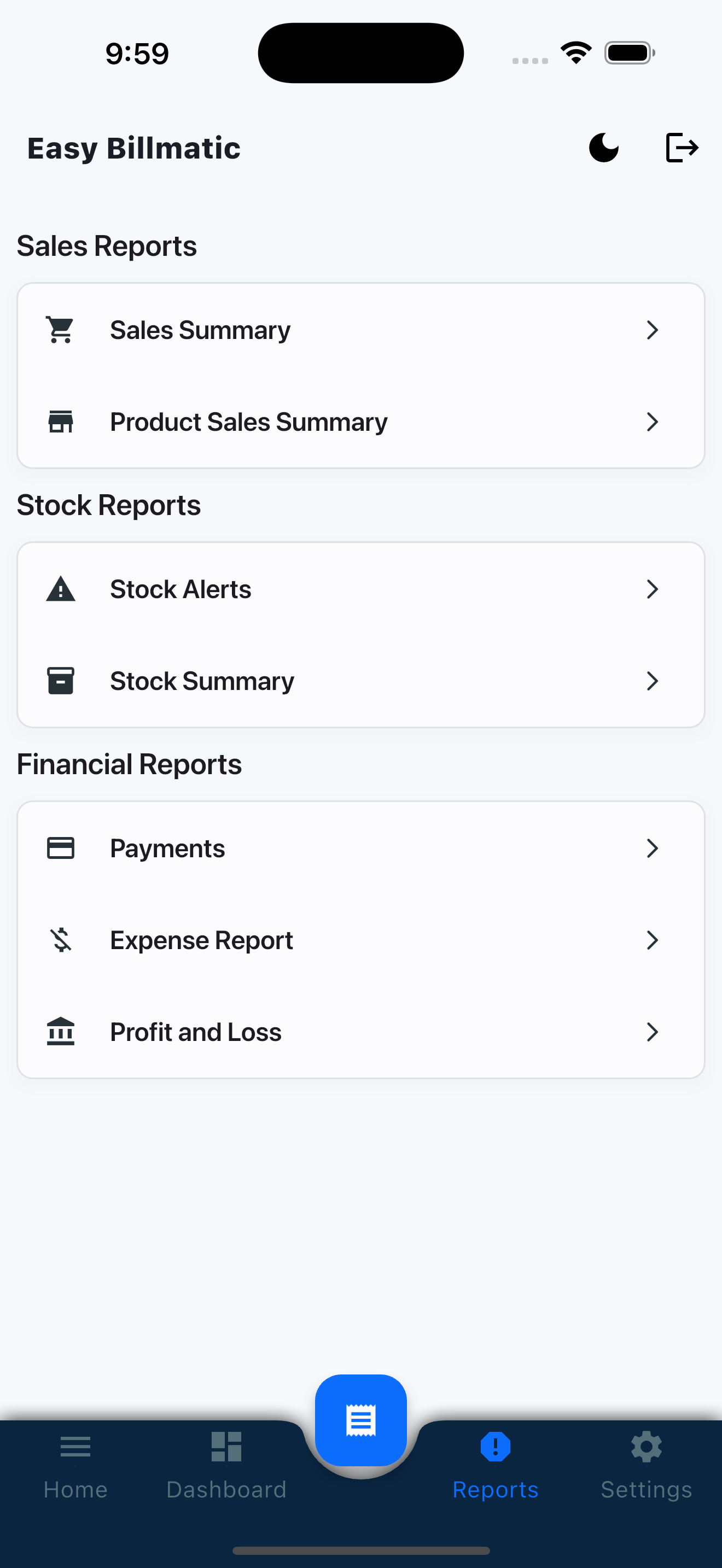The width and height of the screenshot is (722, 1568).
Task: Open the Settings tab with gear icon
Action: pyautogui.click(x=647, y=1466)
